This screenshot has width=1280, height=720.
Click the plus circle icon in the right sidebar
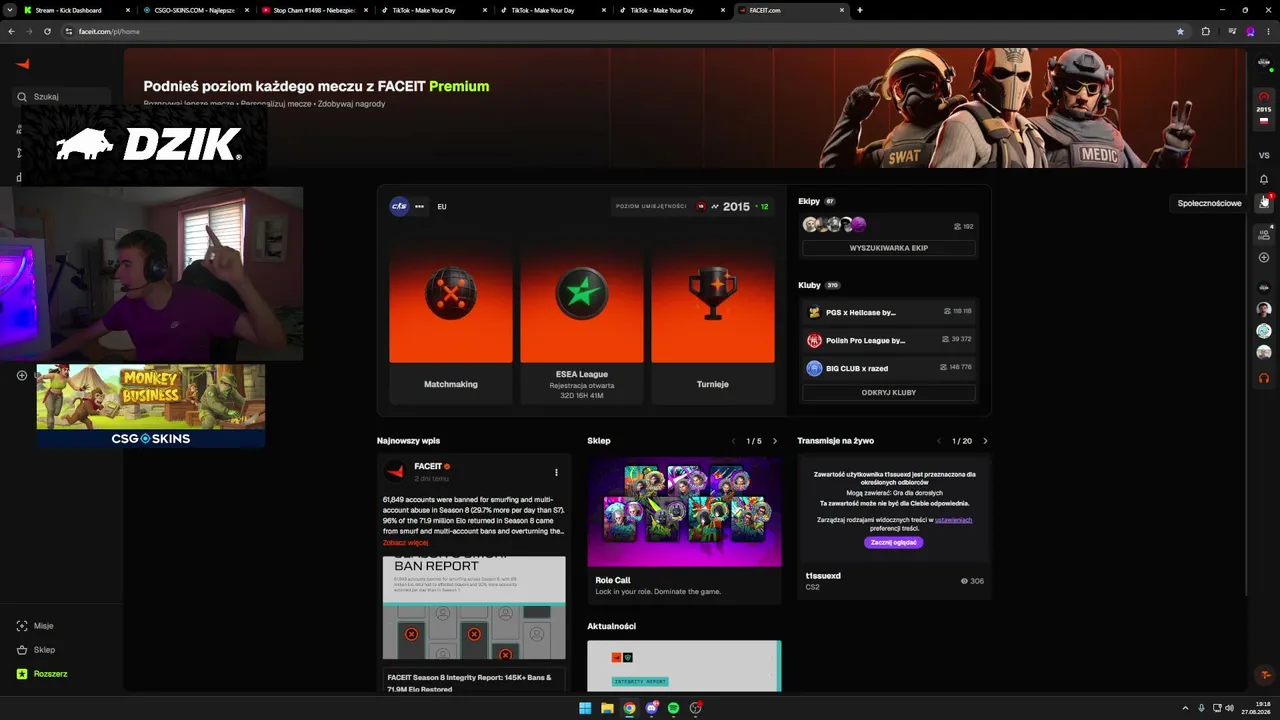[1264, 258]
